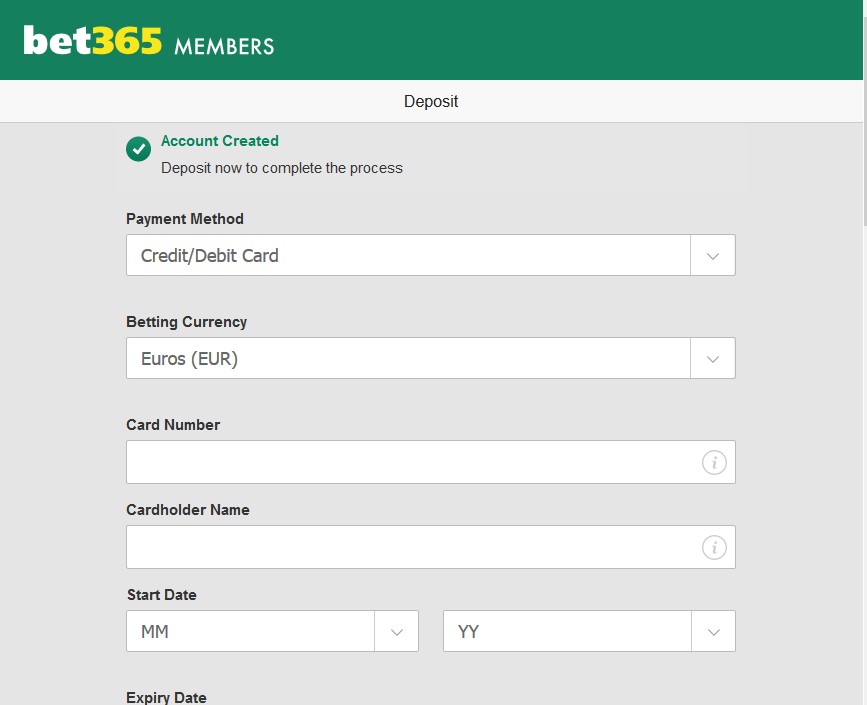Click the green Account Created checkmark icon
The width and height of the screenshot is (867, 705).
(138, 149)
